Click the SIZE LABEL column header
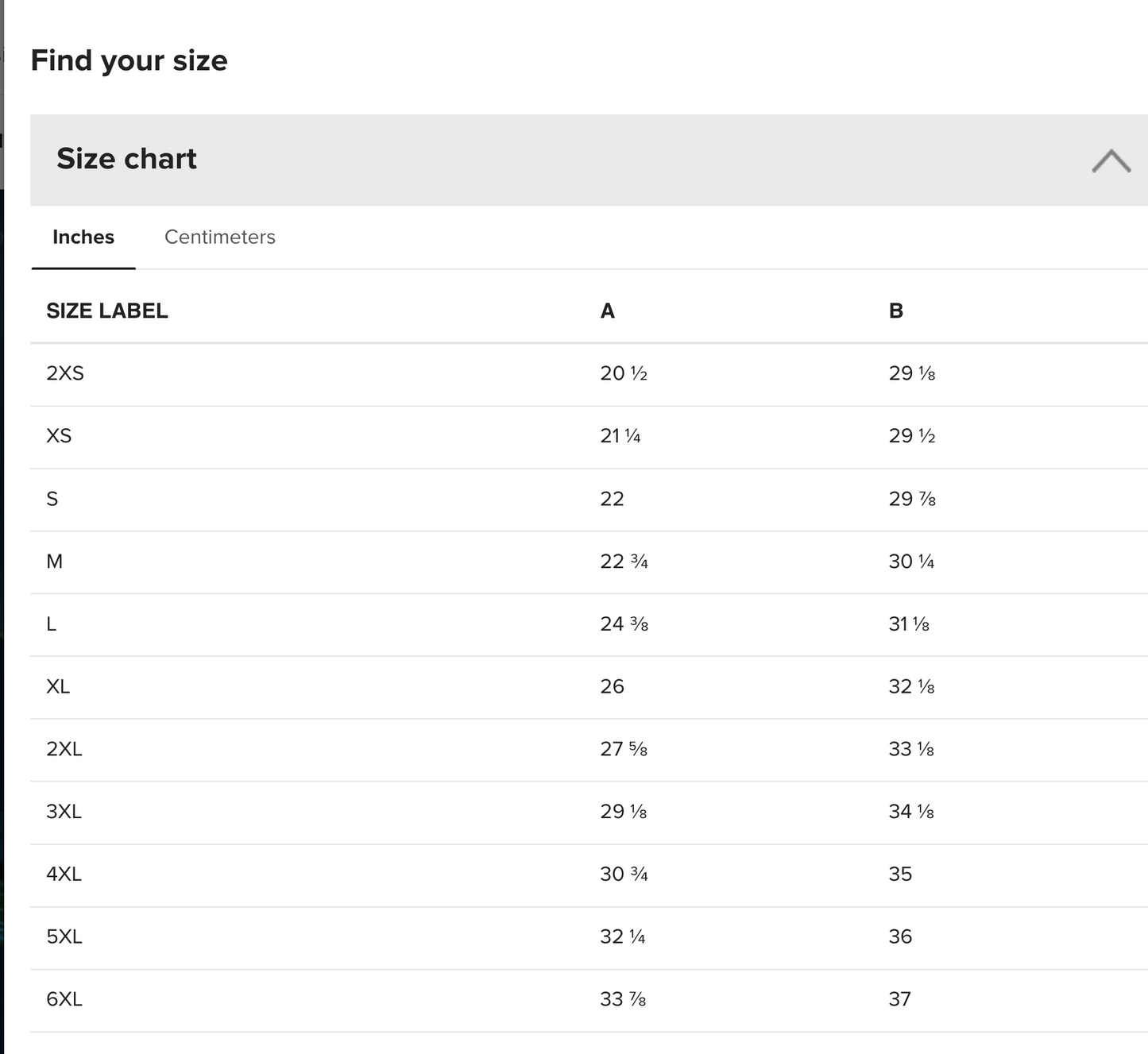Viewport: 1148px width, 1054px height. tap(107, 311)
